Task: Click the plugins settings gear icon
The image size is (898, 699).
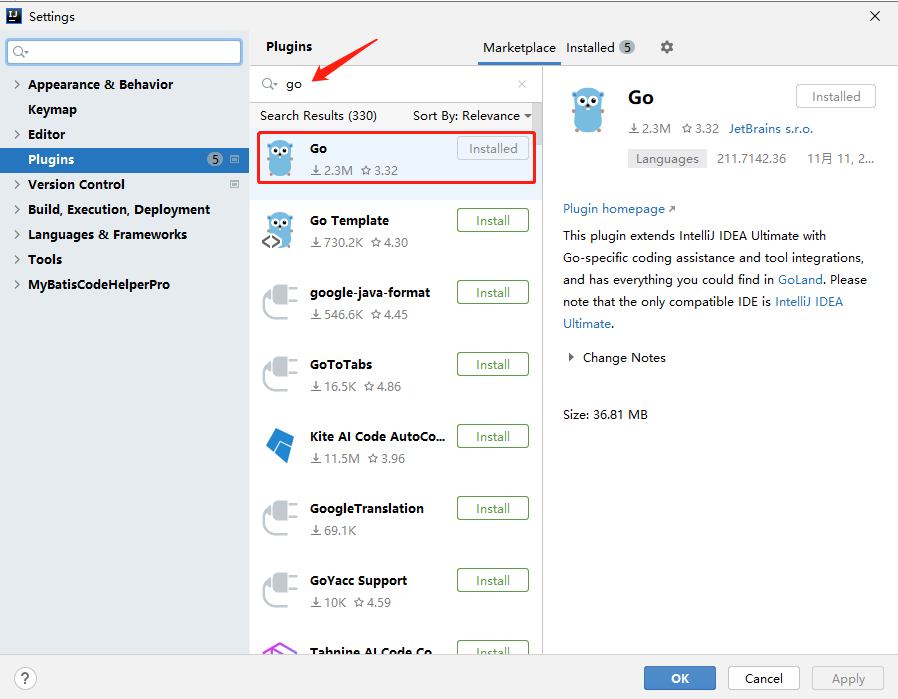Action: [x=667, y=48]
